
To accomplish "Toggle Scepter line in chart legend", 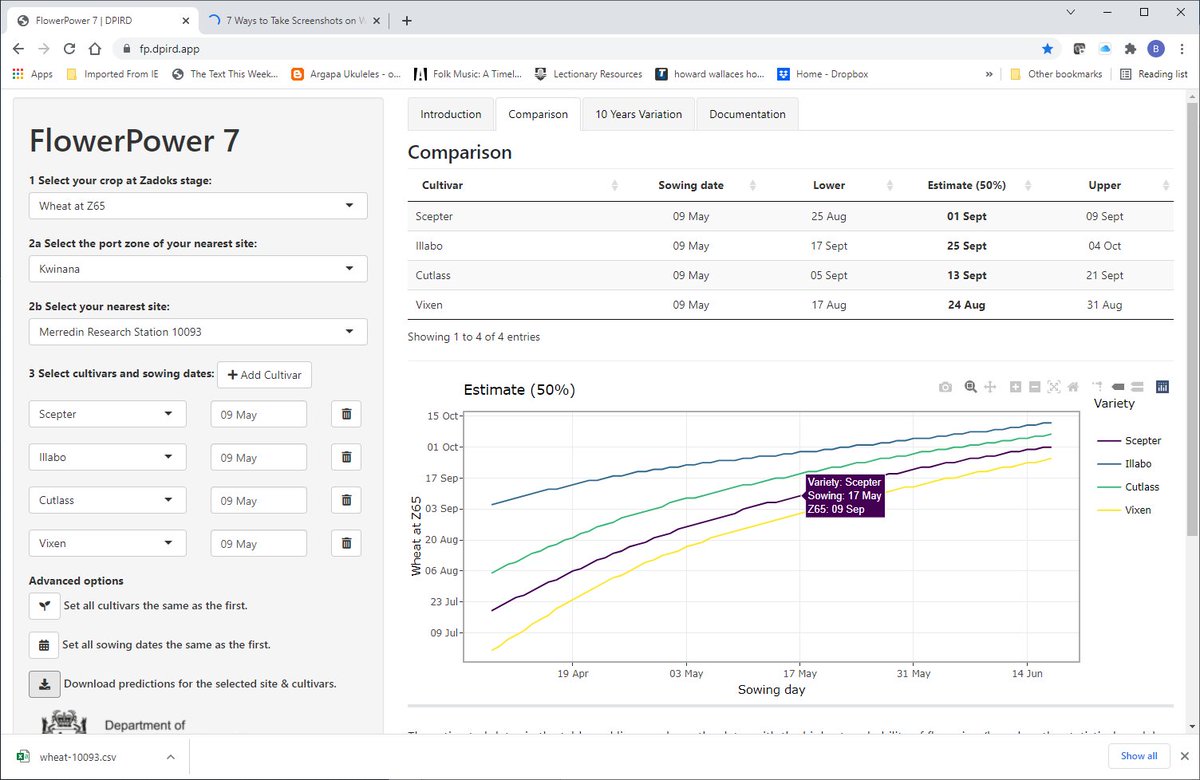I will (x=1129, y=441).
